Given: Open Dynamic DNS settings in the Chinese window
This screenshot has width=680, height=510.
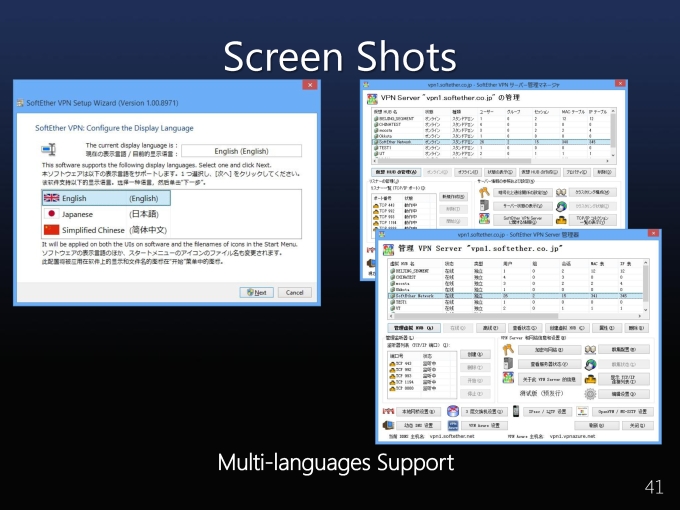Looking at the screenshot, I should [x=418, y=425].
